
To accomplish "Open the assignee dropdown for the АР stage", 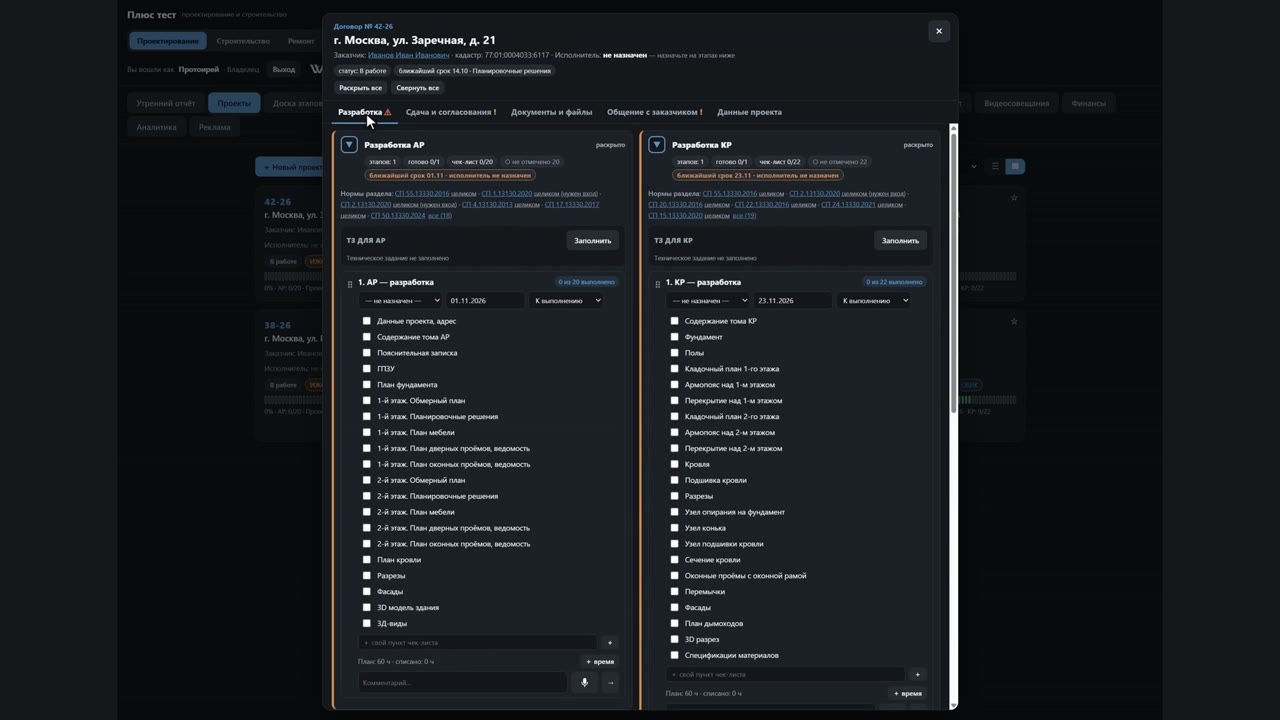I will (x=400, y=300).
